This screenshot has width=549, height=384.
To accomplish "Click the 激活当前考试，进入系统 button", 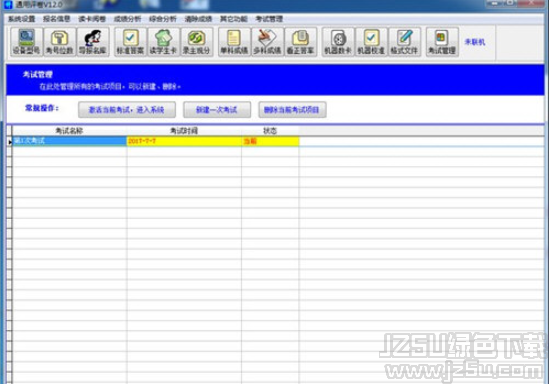I will tap(127, 110).
